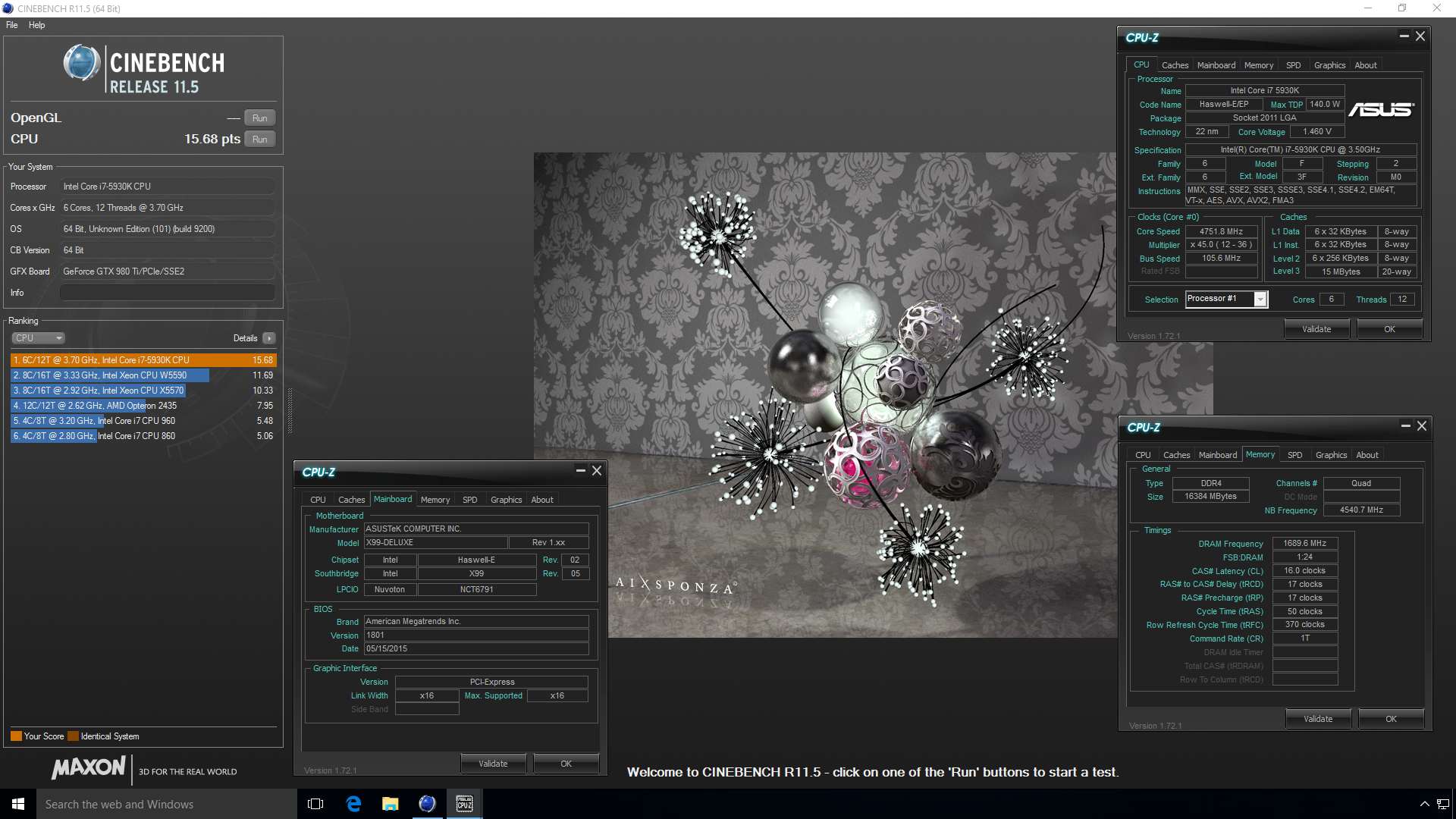Select the i7-5930K top ranking entry
The image size is (1456, 819).
[x=143, y=360]
